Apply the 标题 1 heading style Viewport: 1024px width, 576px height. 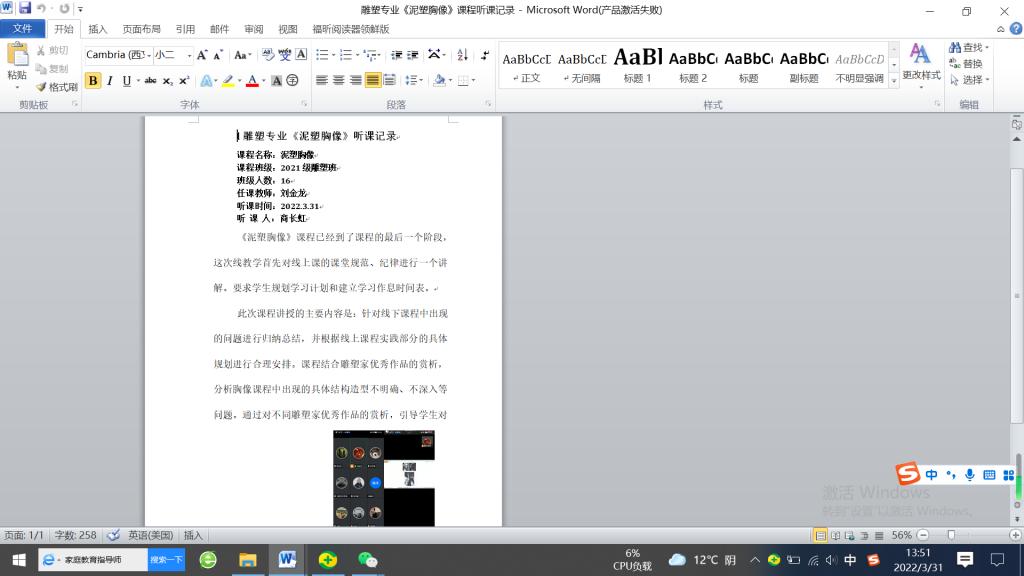637,66
